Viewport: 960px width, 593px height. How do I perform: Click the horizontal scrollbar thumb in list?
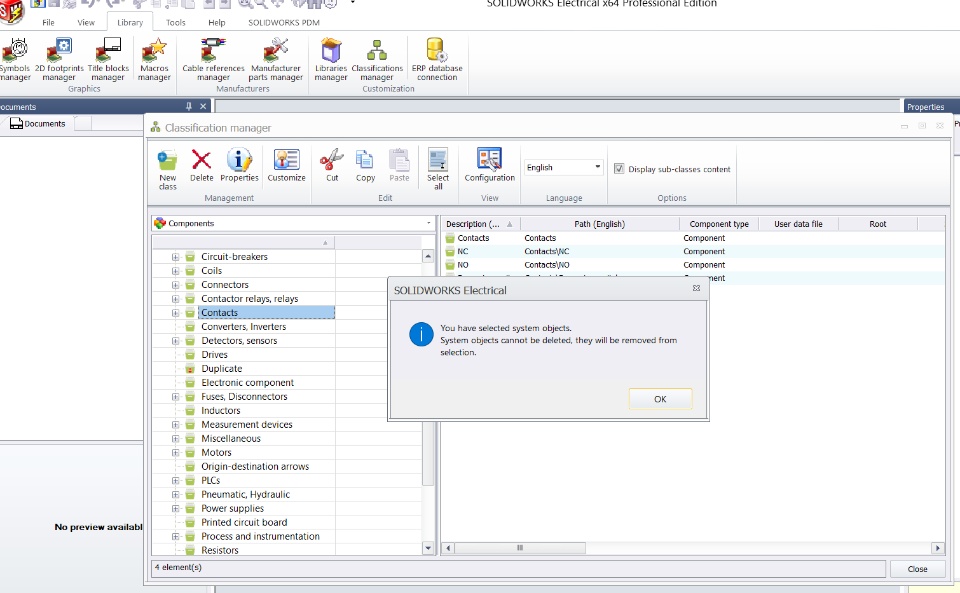tap(520, 548)
